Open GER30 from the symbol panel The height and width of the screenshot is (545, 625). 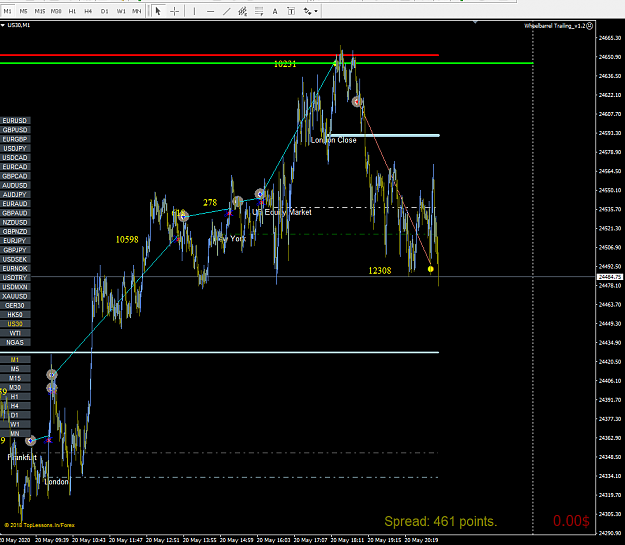15,305
